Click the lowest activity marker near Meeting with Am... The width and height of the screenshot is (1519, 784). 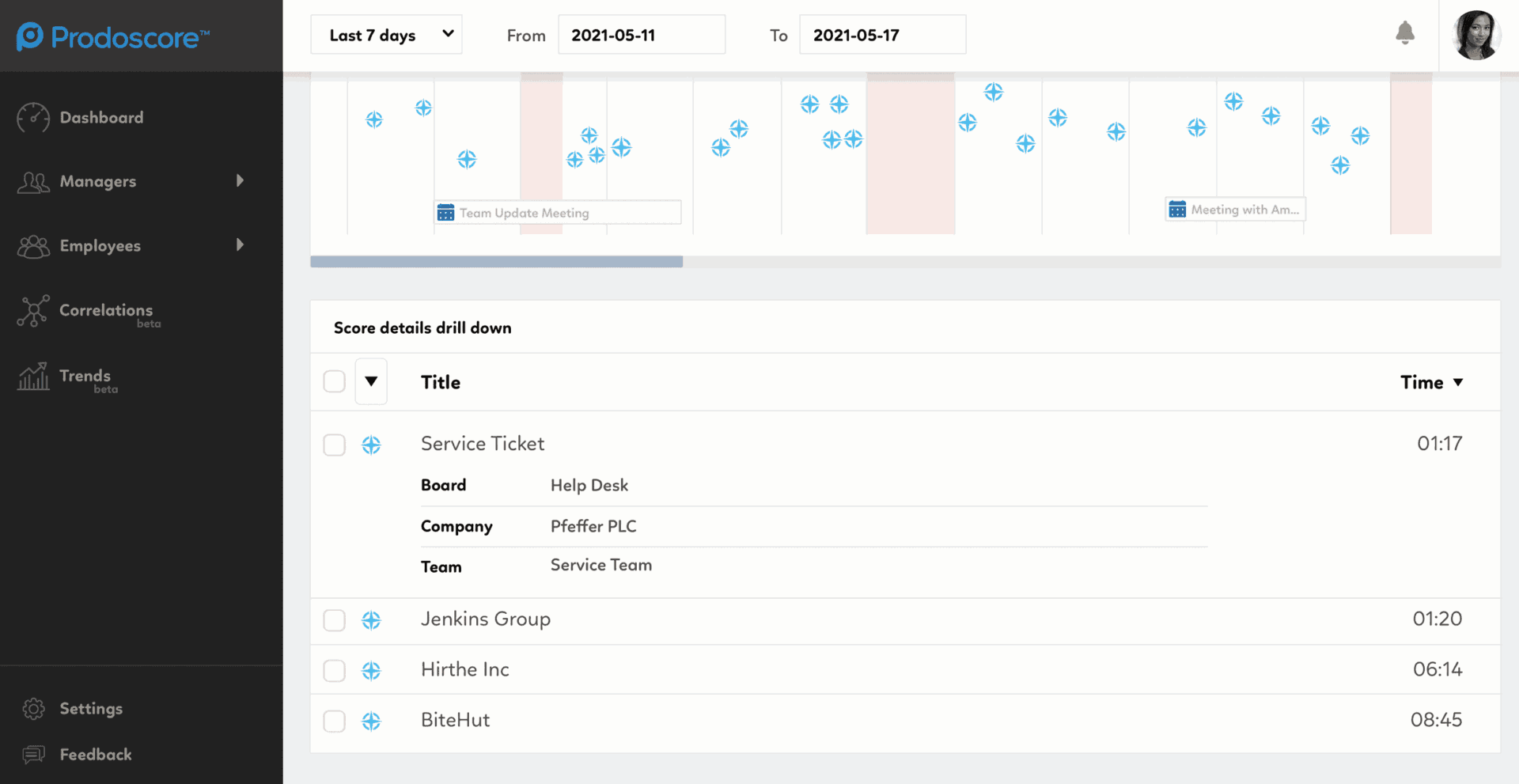(x=1340, y=165)
